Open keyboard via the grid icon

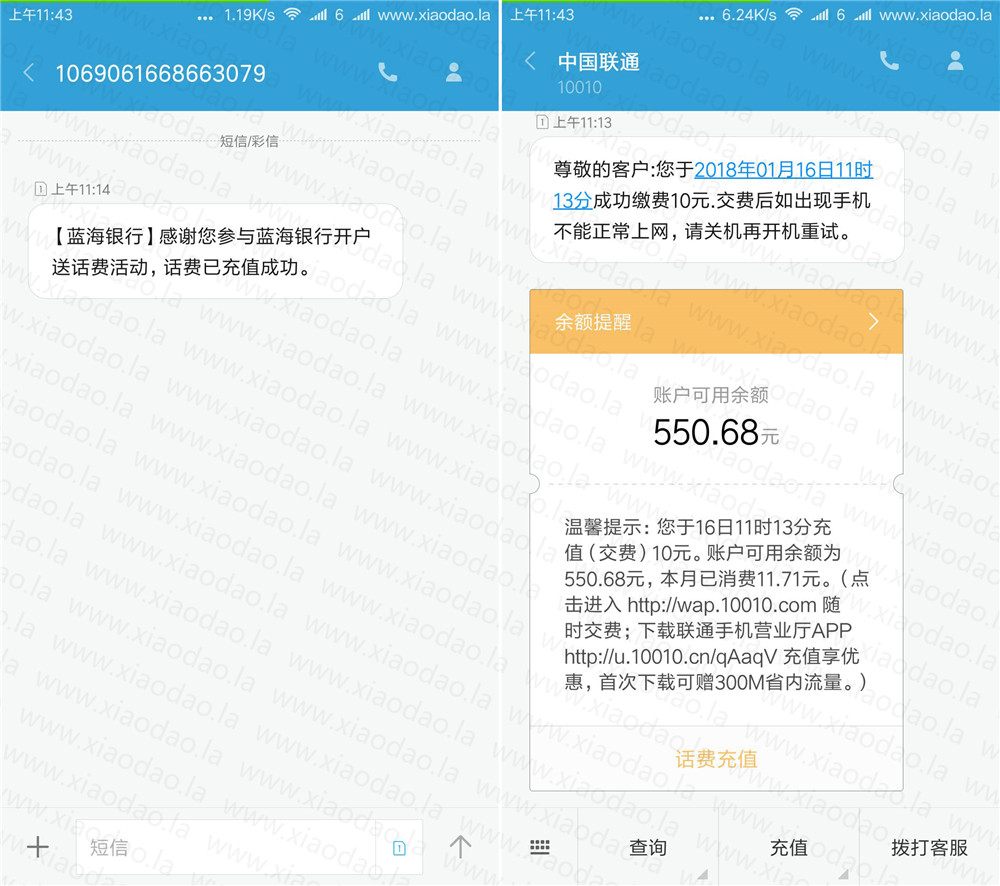(x=540, y=846)
